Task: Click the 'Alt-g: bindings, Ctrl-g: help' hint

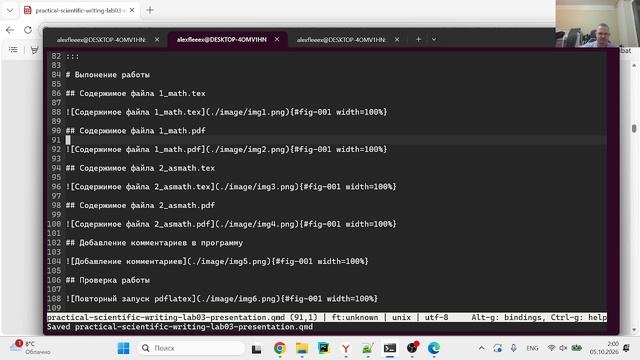Action: point(539,317)
